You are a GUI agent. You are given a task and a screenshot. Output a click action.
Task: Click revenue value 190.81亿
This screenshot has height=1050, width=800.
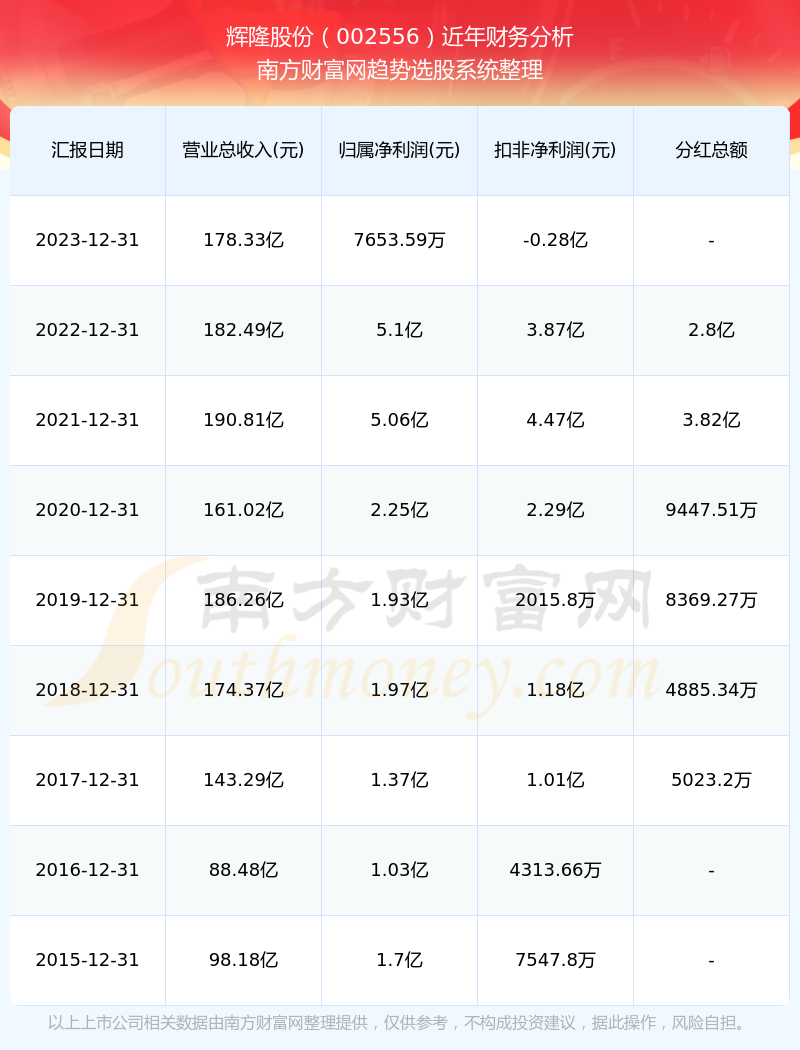[244, 420]
